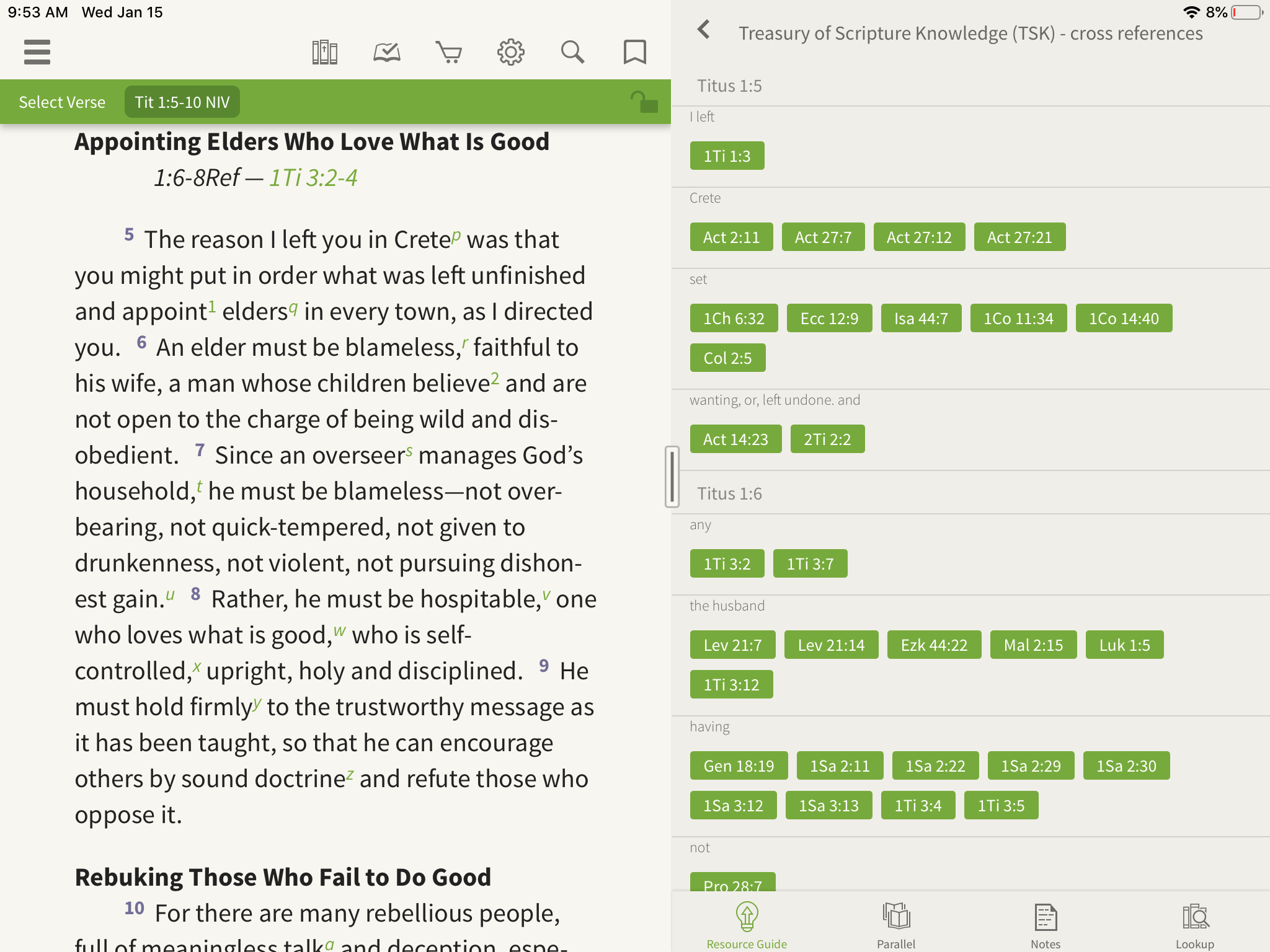The width and height of the screenshot is (1270, 952).
Task: Open cross reference Act 14:23
Action: pos(735,439)
